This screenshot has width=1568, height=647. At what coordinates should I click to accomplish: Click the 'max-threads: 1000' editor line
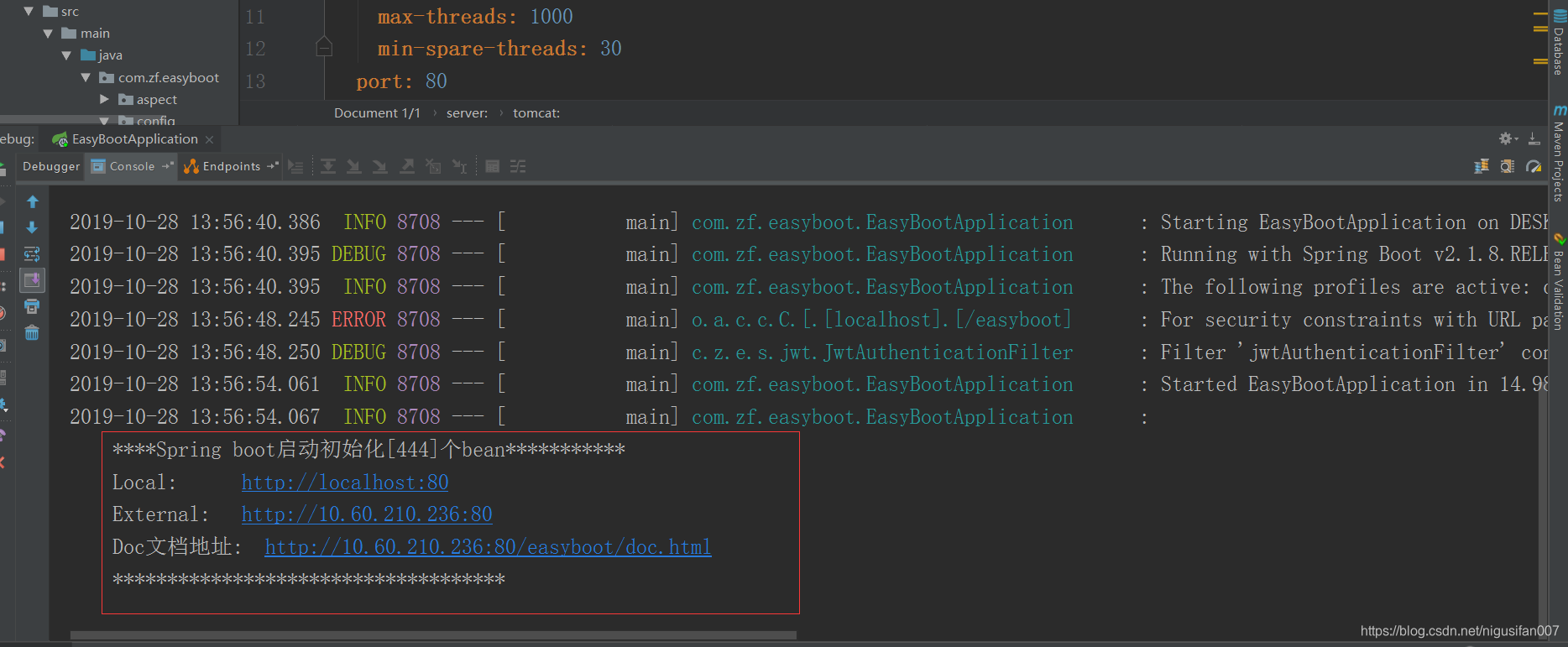pyautogui.click(x=475, y=17)
